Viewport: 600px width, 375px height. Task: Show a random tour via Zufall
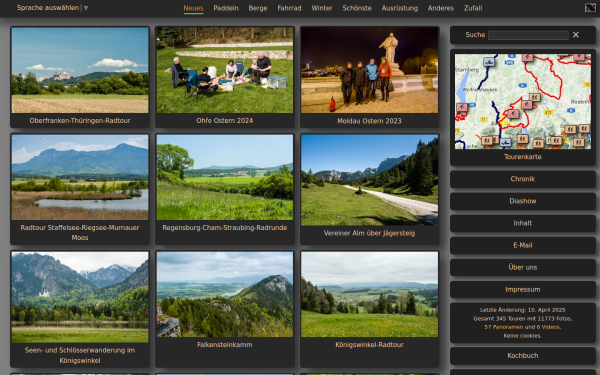[x=473, y=8]
